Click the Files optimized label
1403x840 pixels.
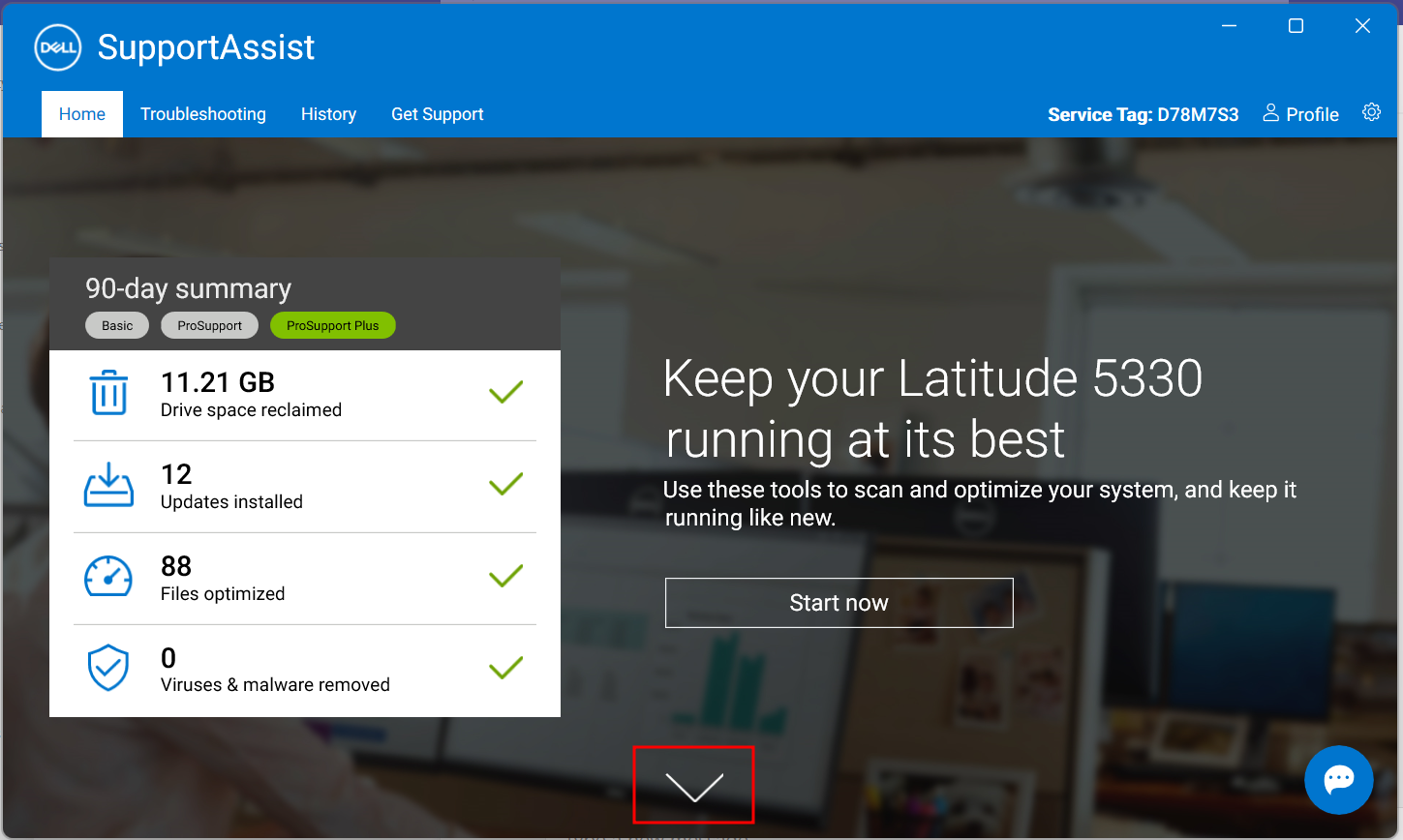[x=223, y=594]
